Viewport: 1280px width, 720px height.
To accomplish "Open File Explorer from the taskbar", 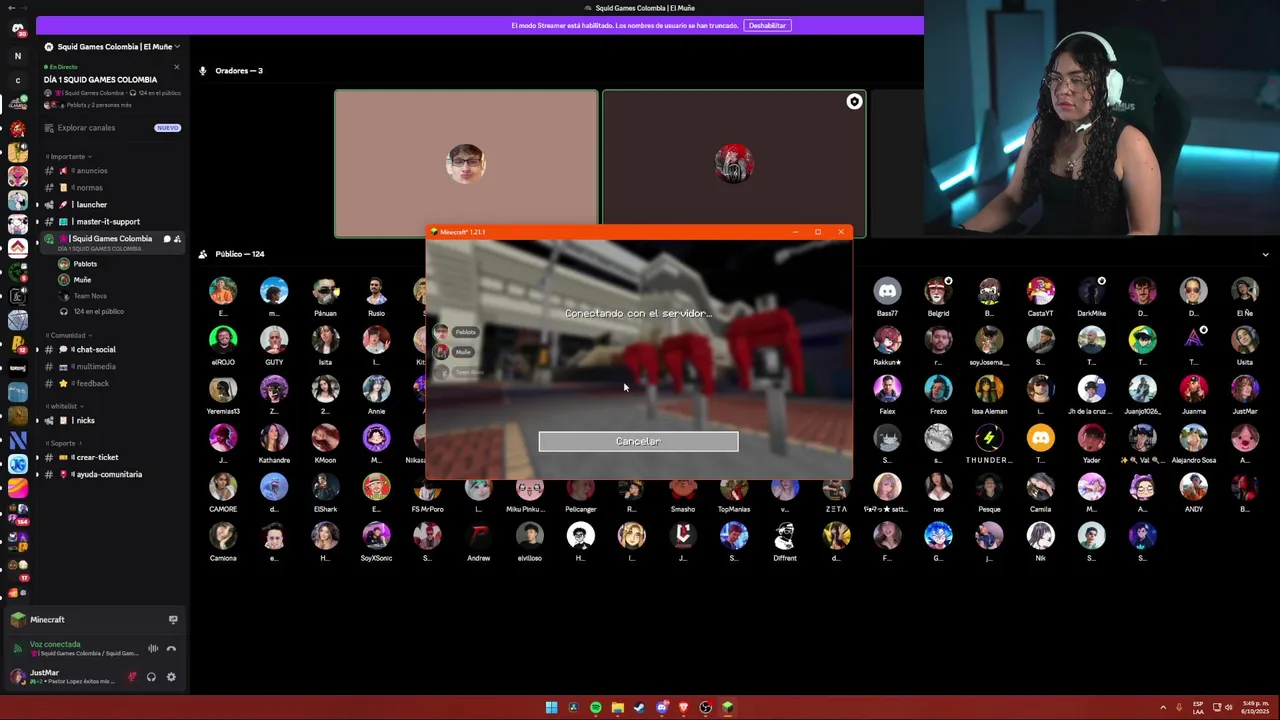I will [618, 708].
